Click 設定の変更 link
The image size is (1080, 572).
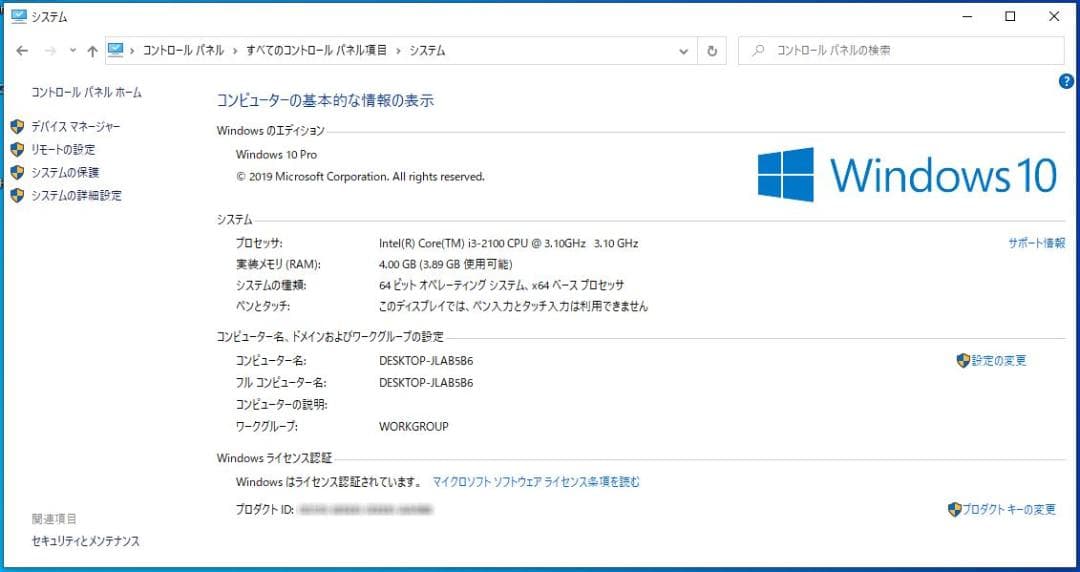(x=999, y=360)
